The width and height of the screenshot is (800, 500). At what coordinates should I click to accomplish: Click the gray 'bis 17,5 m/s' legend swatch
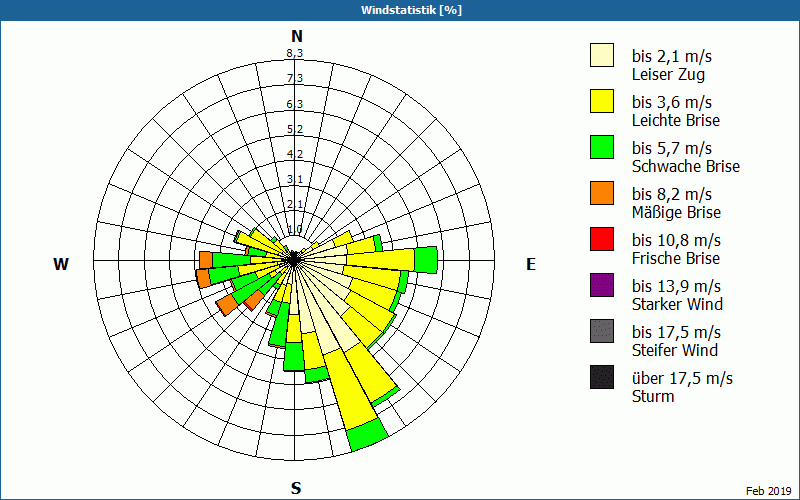click(602, 331)
